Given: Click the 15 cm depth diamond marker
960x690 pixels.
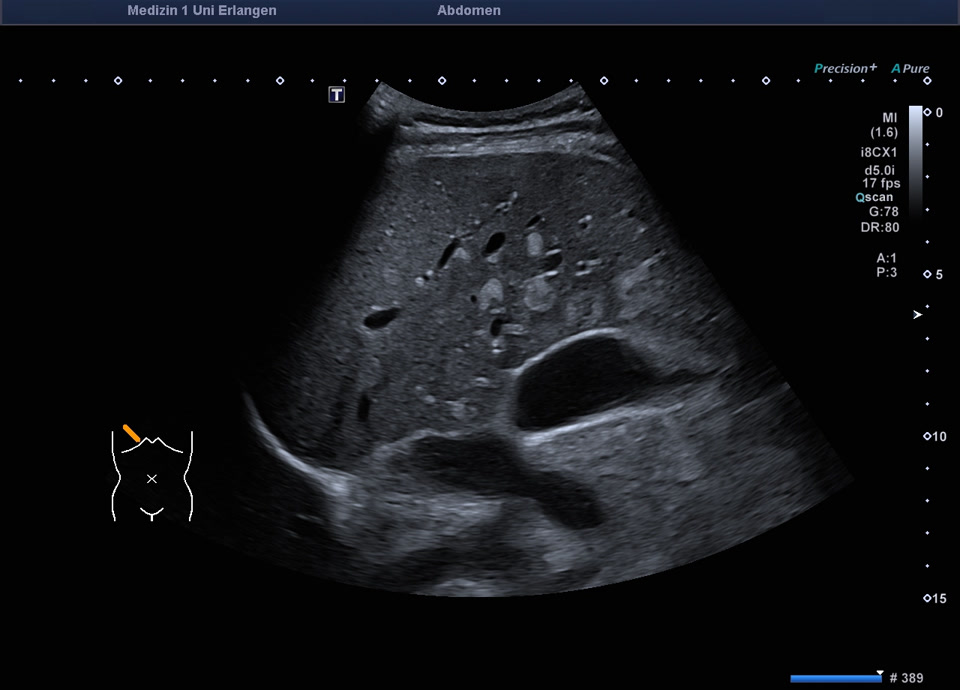Looking at the screenshot, I should point(927,598).
